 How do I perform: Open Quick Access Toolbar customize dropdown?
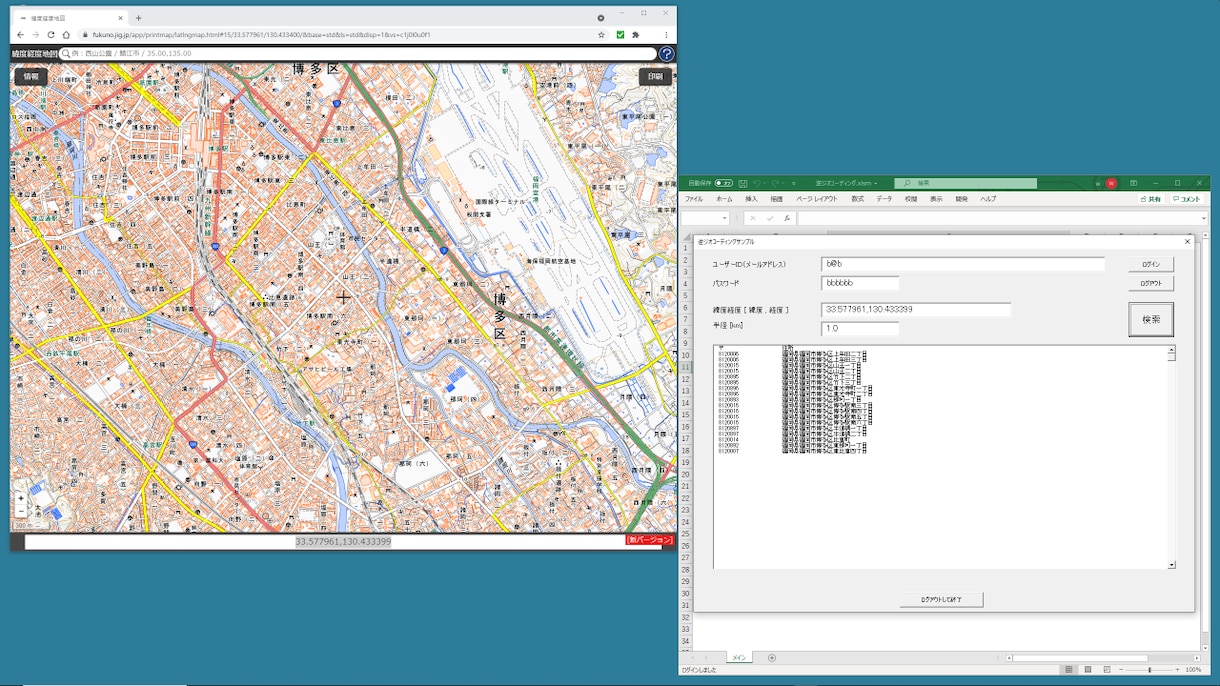[794, 184]
